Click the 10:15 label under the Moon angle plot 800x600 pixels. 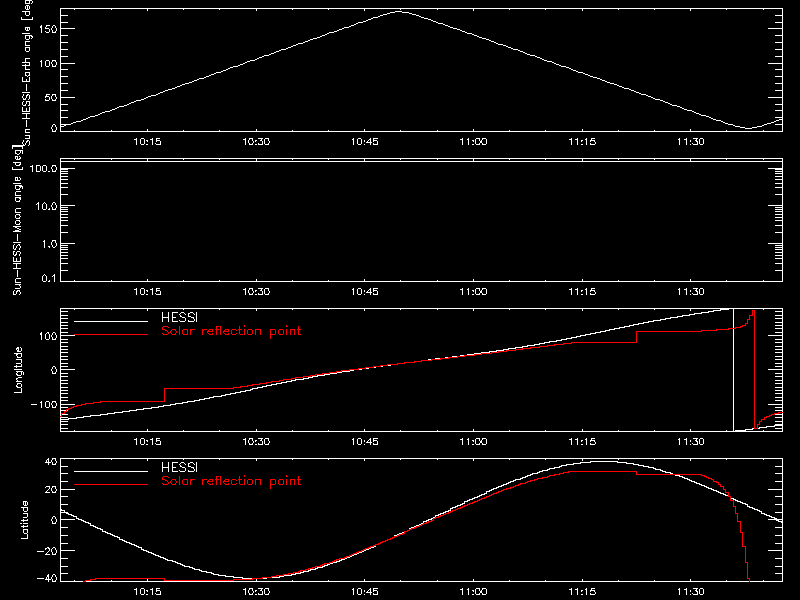[x=147, y=292]
